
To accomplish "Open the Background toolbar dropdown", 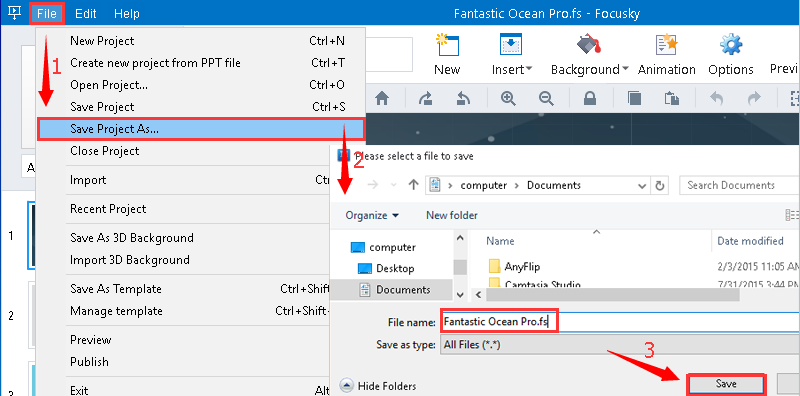I will (590, 54).
